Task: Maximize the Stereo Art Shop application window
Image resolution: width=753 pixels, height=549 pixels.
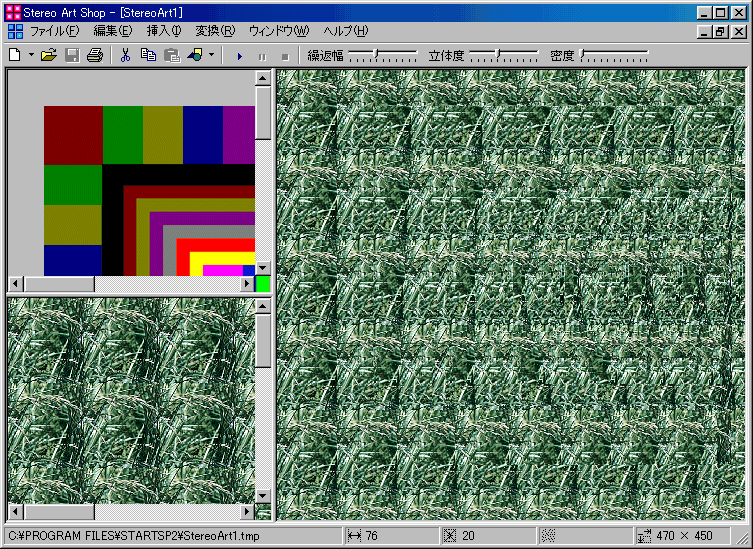Action: [x=720, y=13]
